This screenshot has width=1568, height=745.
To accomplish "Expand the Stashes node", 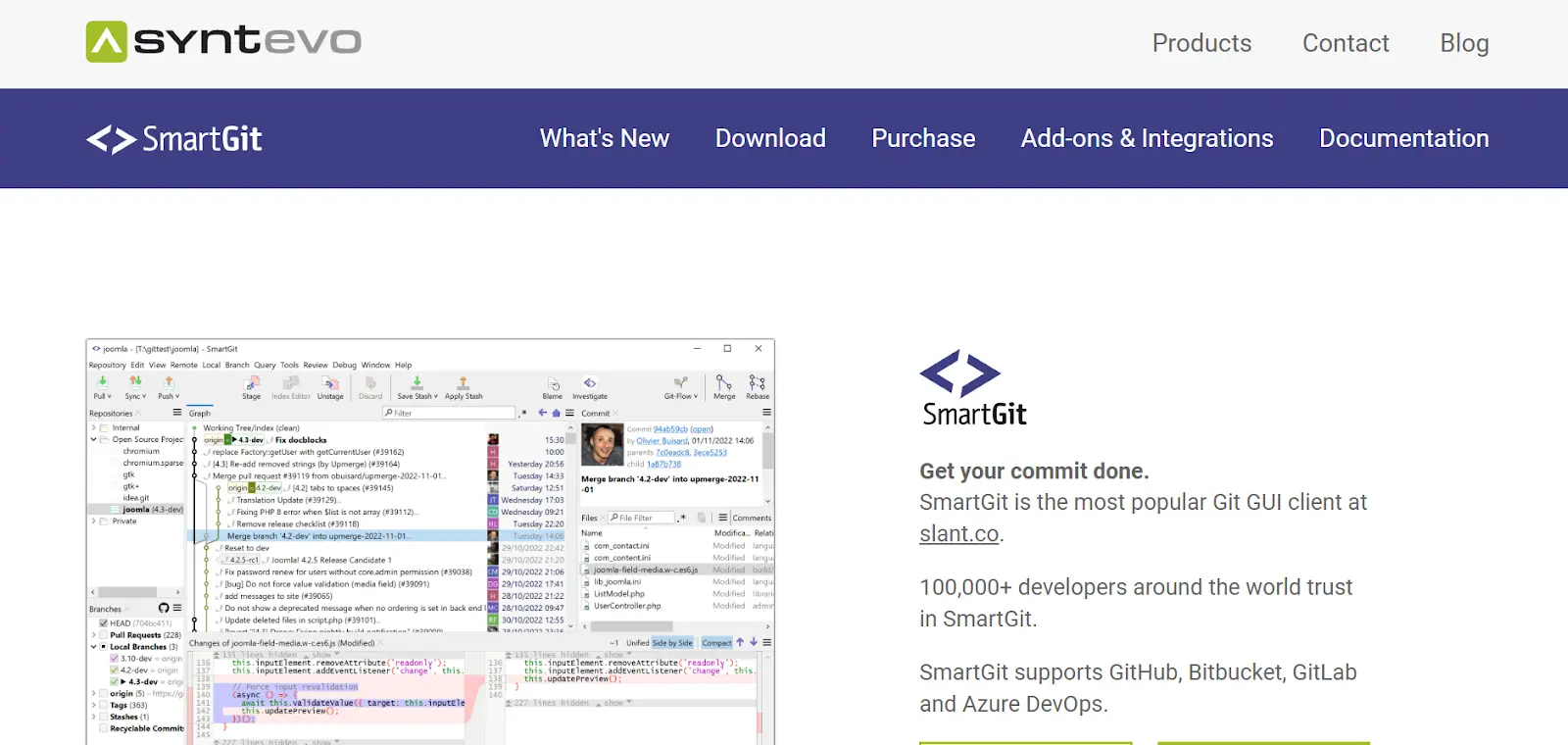I will coord(94,717).
